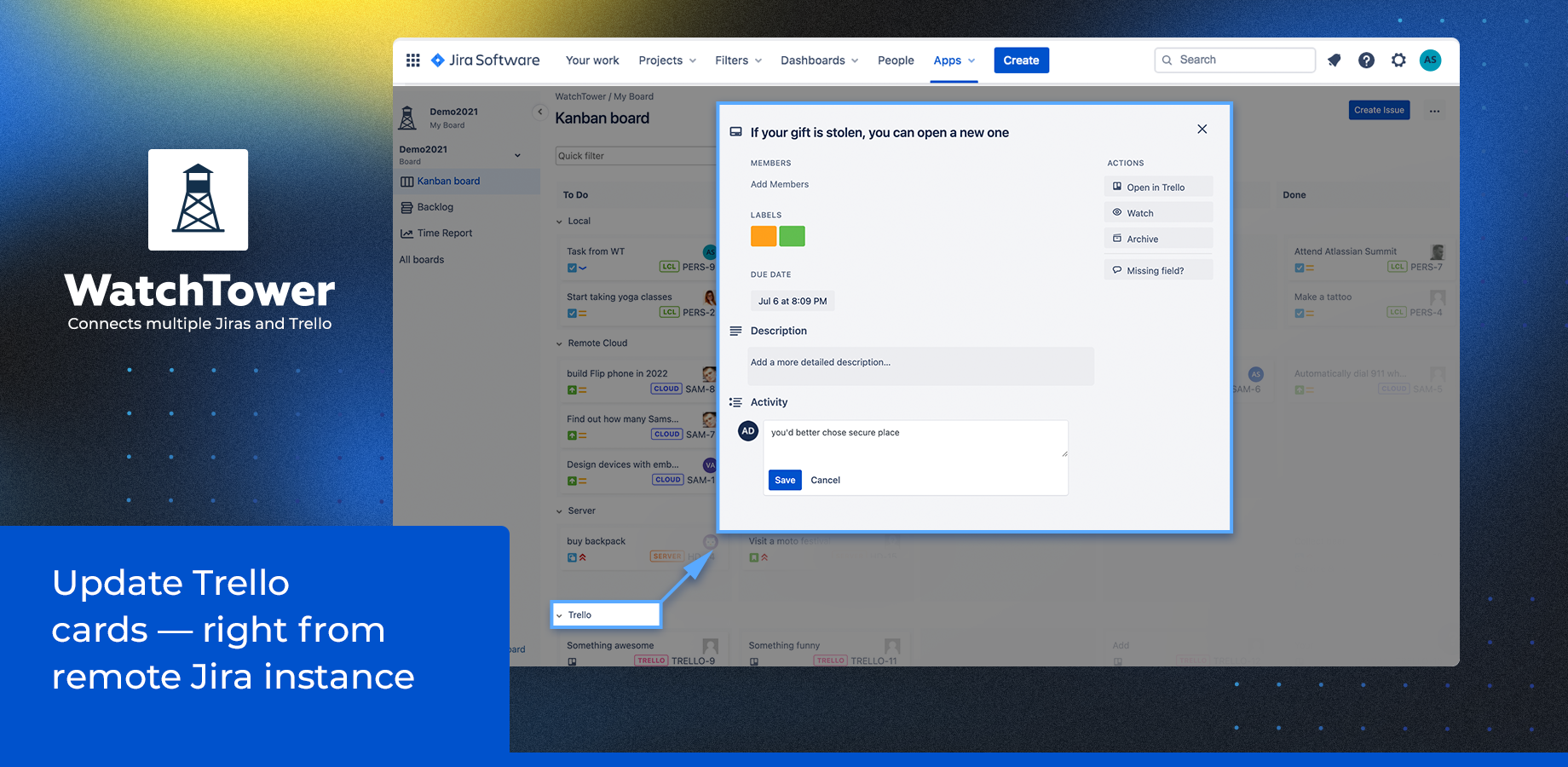This screenshot has width=1568, height=767.
Task: Click issue type checkbox icon on Start taking yoga classes
Action: [x=572, y=314]
